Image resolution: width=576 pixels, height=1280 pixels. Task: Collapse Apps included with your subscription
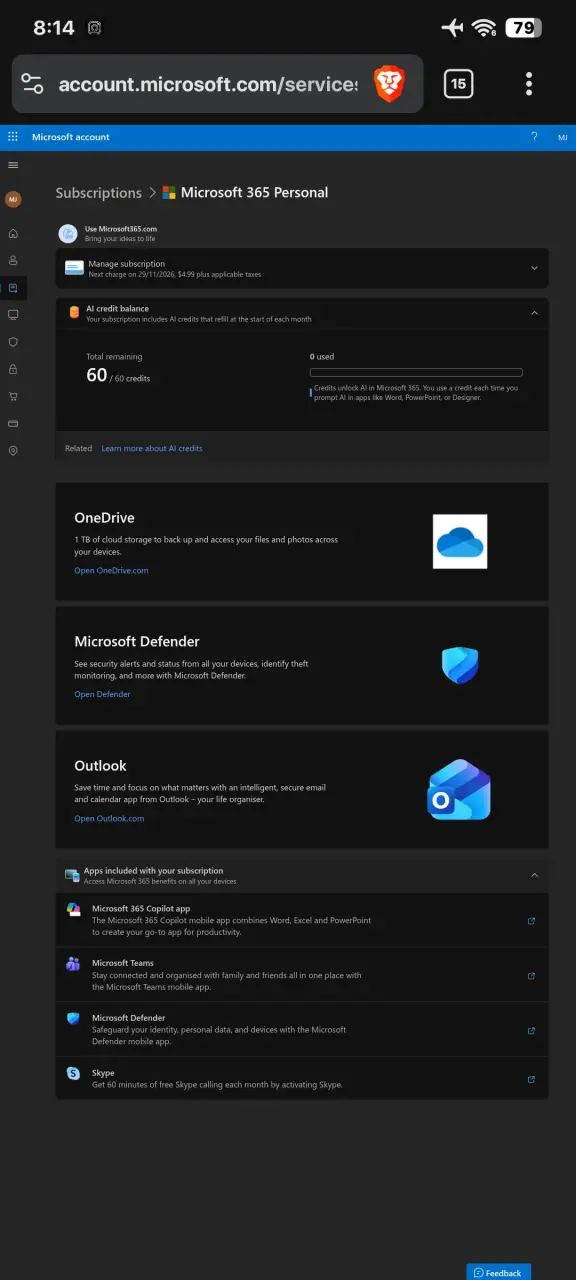click(534, 875)
